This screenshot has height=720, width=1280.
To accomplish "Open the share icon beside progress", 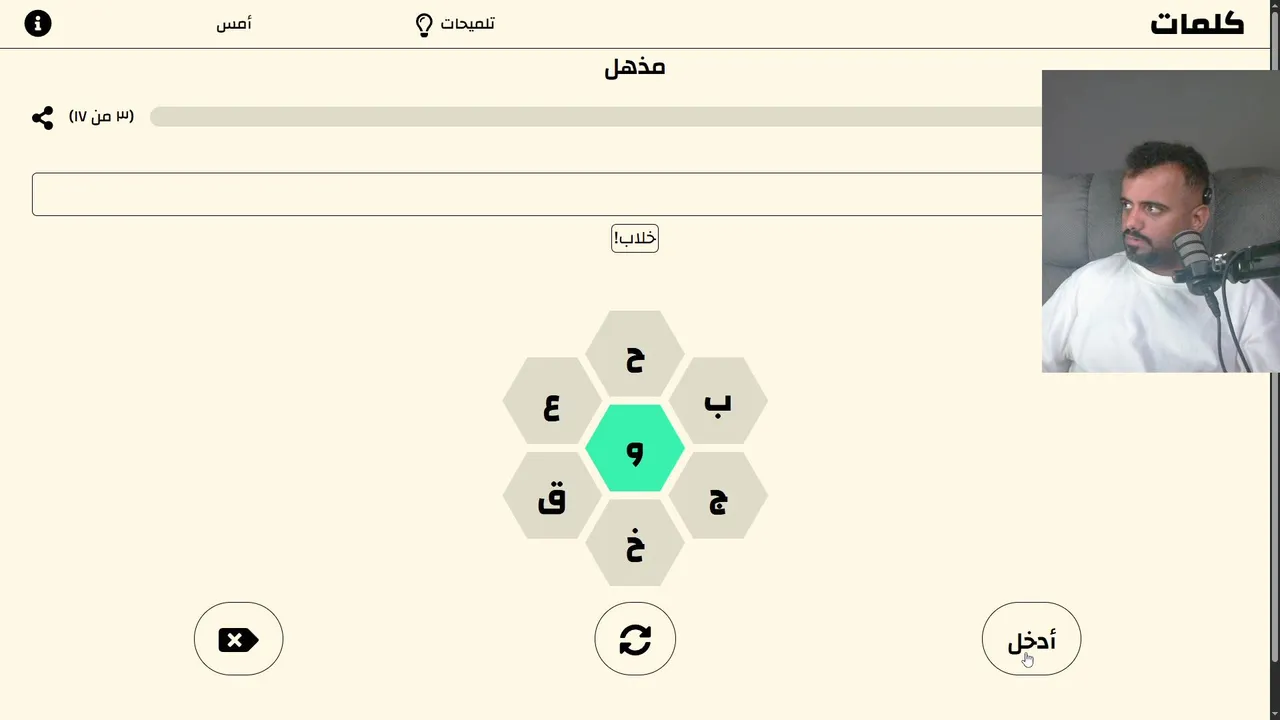I will [x=42, y=118].
